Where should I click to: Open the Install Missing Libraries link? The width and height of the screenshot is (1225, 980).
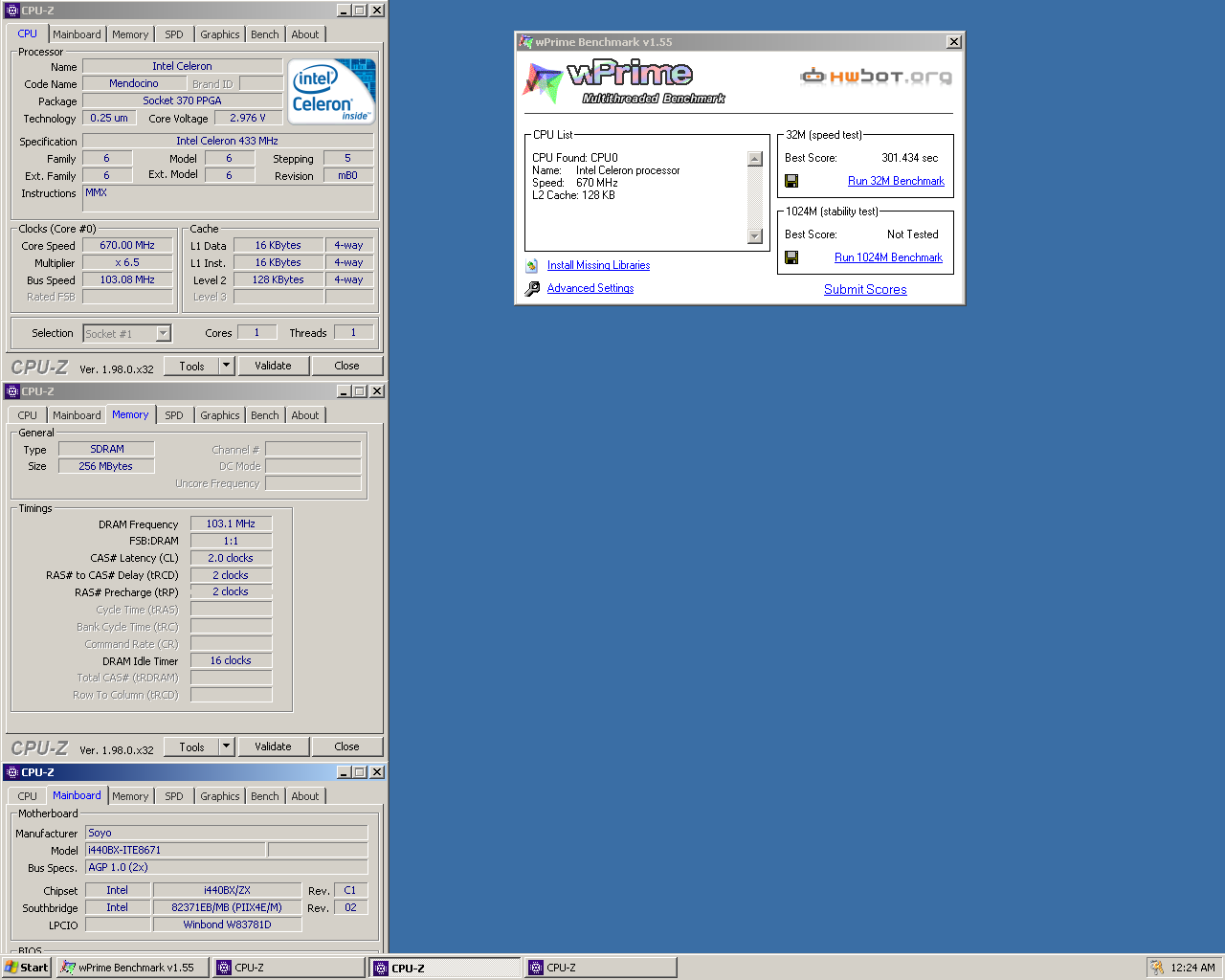(598, 266)
